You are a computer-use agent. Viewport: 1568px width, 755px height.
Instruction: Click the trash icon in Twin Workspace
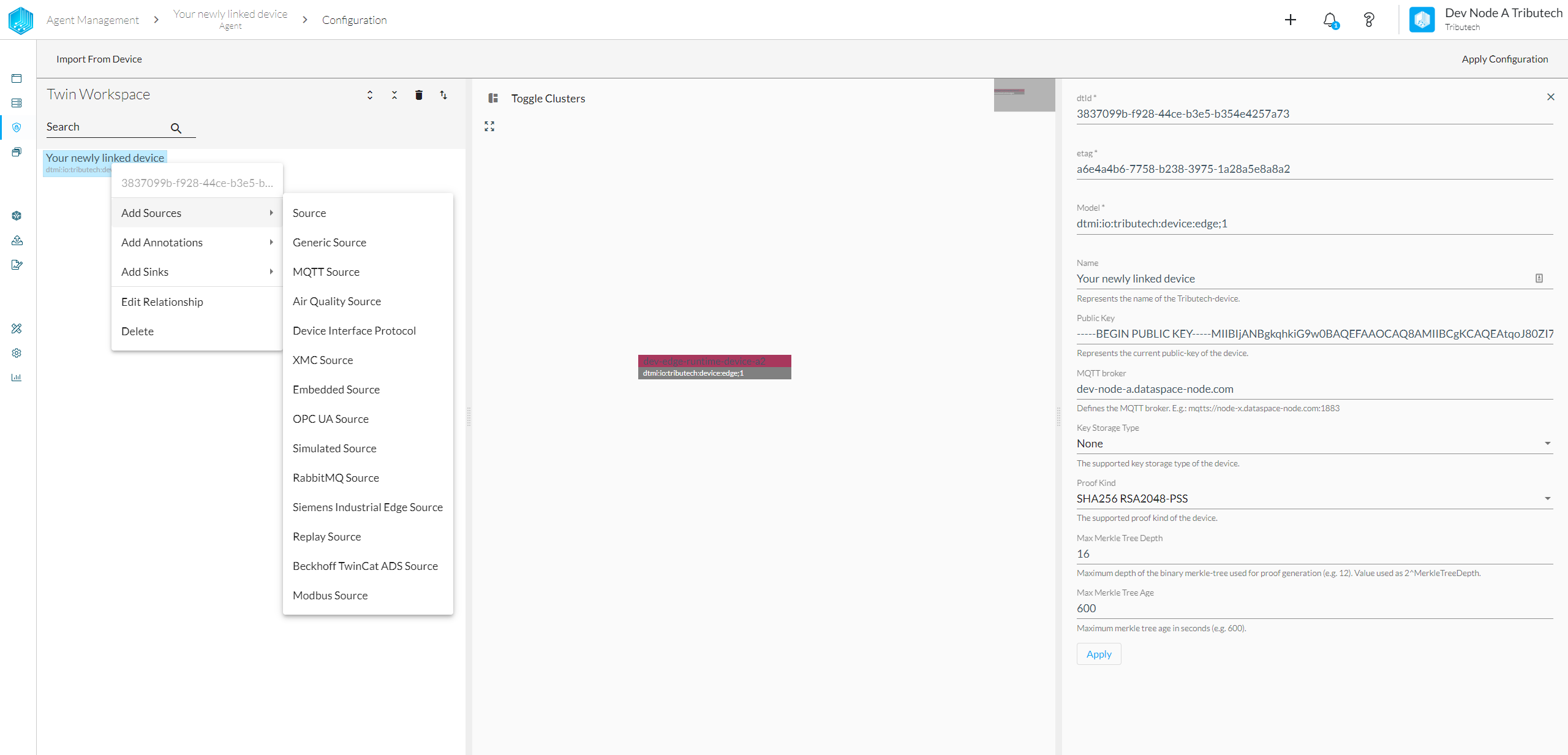tap(419, 95)
